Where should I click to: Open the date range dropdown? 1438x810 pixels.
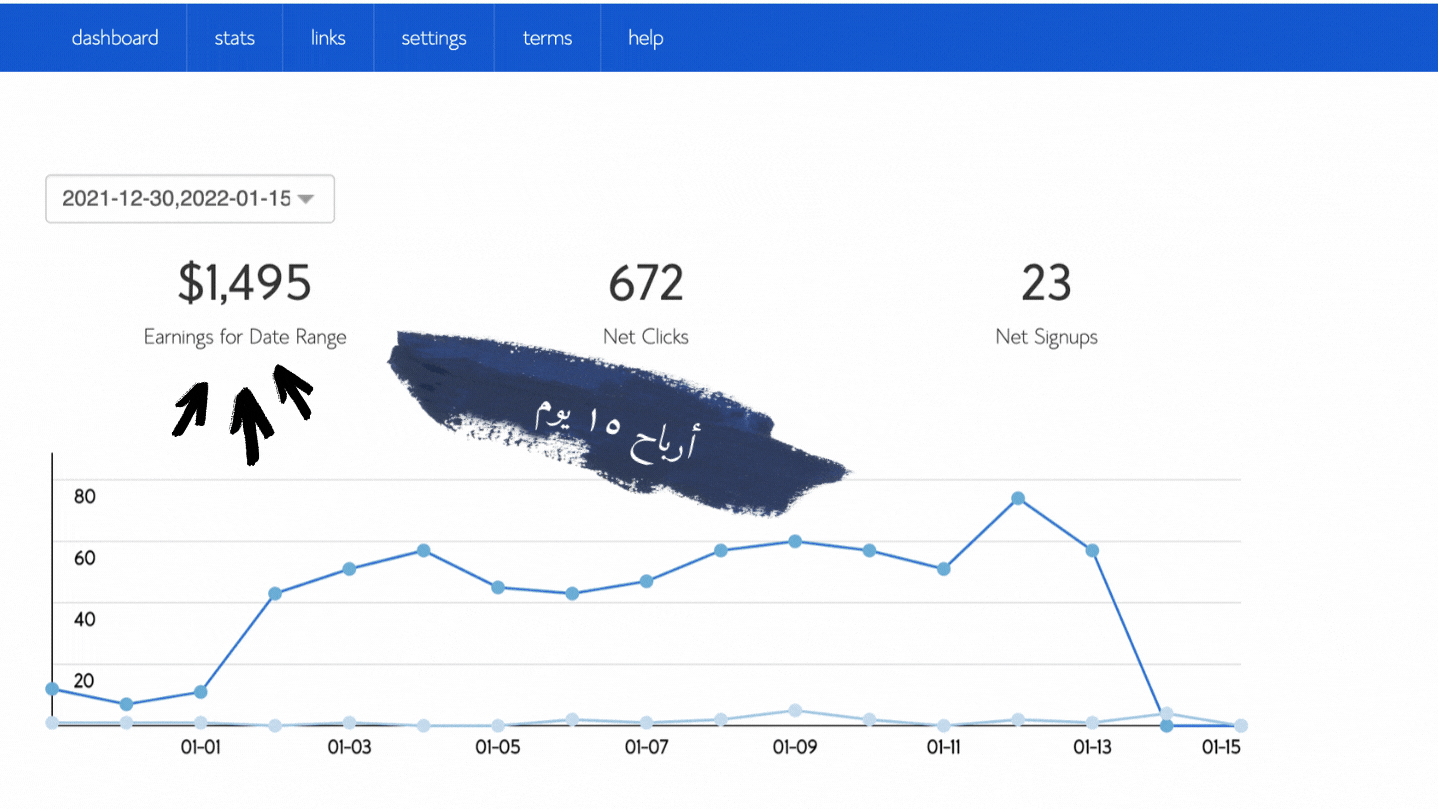point(178,199)
